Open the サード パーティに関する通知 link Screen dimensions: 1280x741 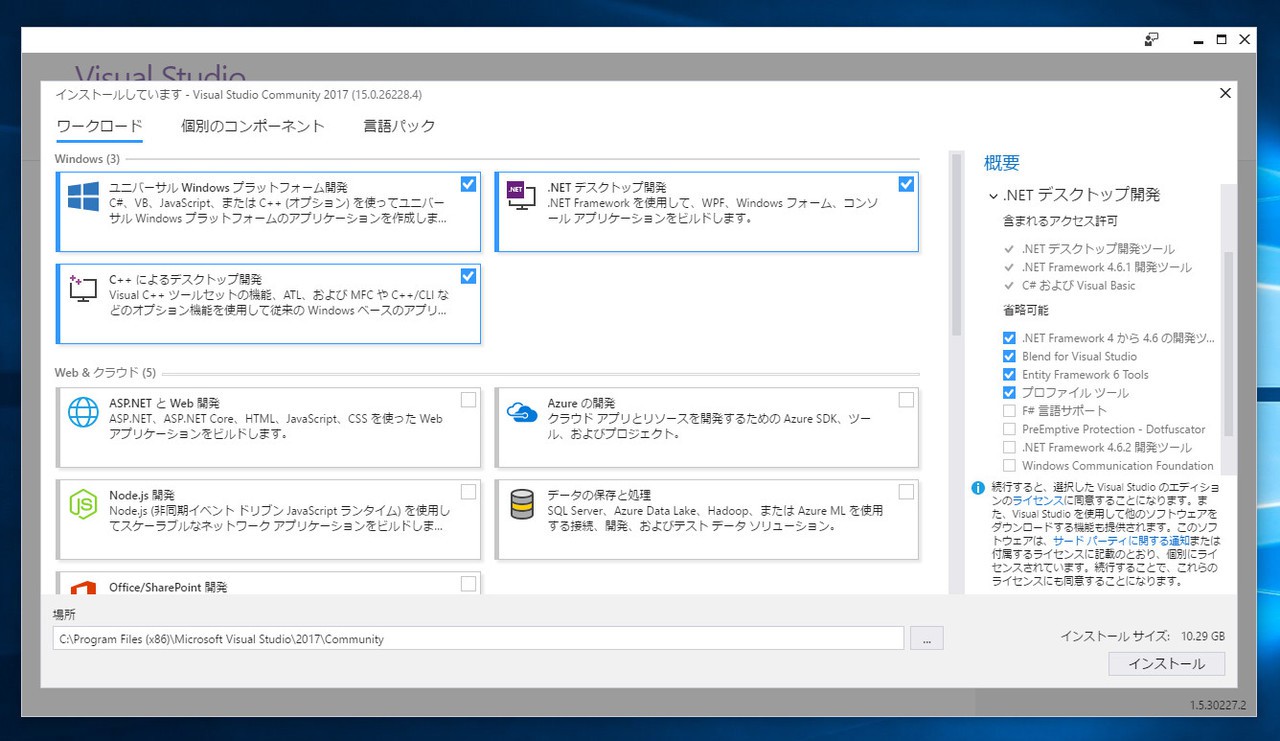(x=1120, y=540)
